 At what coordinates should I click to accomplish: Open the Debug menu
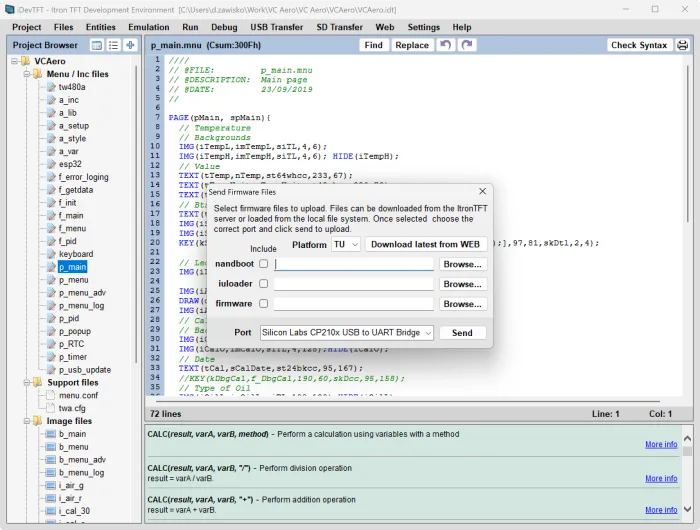point(224,27)
